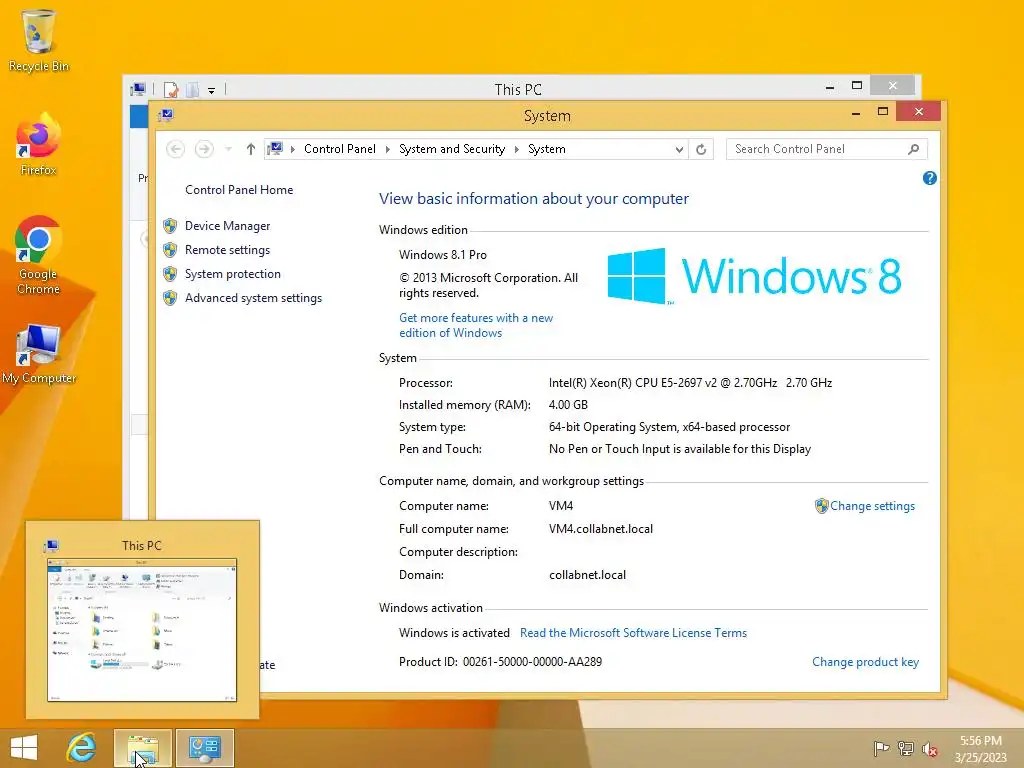
Task: Select the Google Chrome desktop shortcut
Action: click(x=38, y=255)
